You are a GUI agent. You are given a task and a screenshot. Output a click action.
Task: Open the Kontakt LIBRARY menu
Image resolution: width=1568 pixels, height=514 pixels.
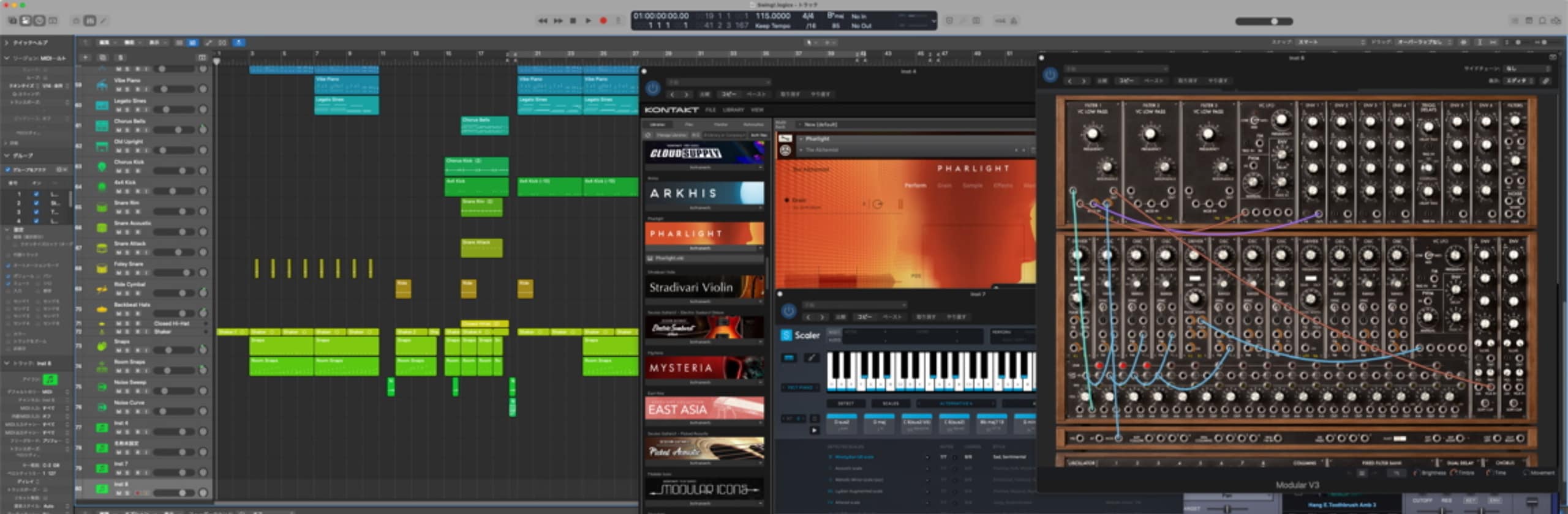tap(733, 110)
